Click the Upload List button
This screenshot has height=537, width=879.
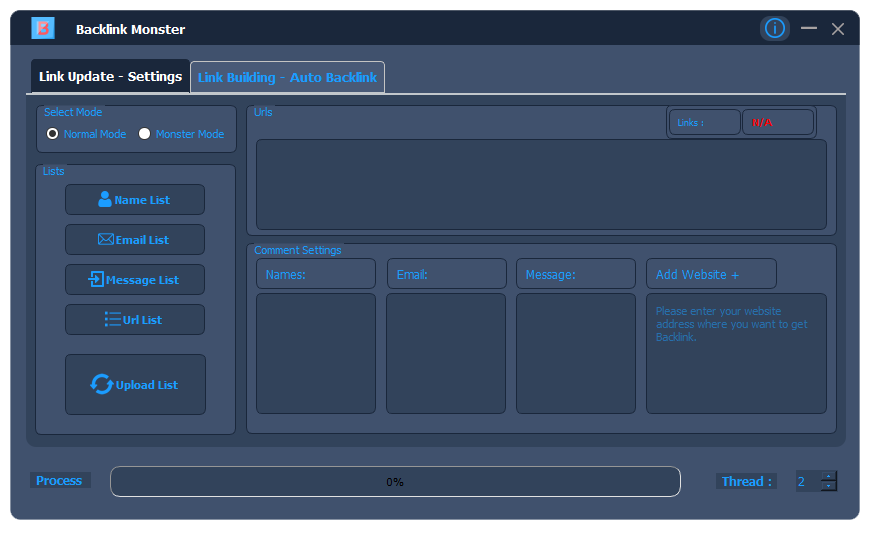tap(136, 385)
